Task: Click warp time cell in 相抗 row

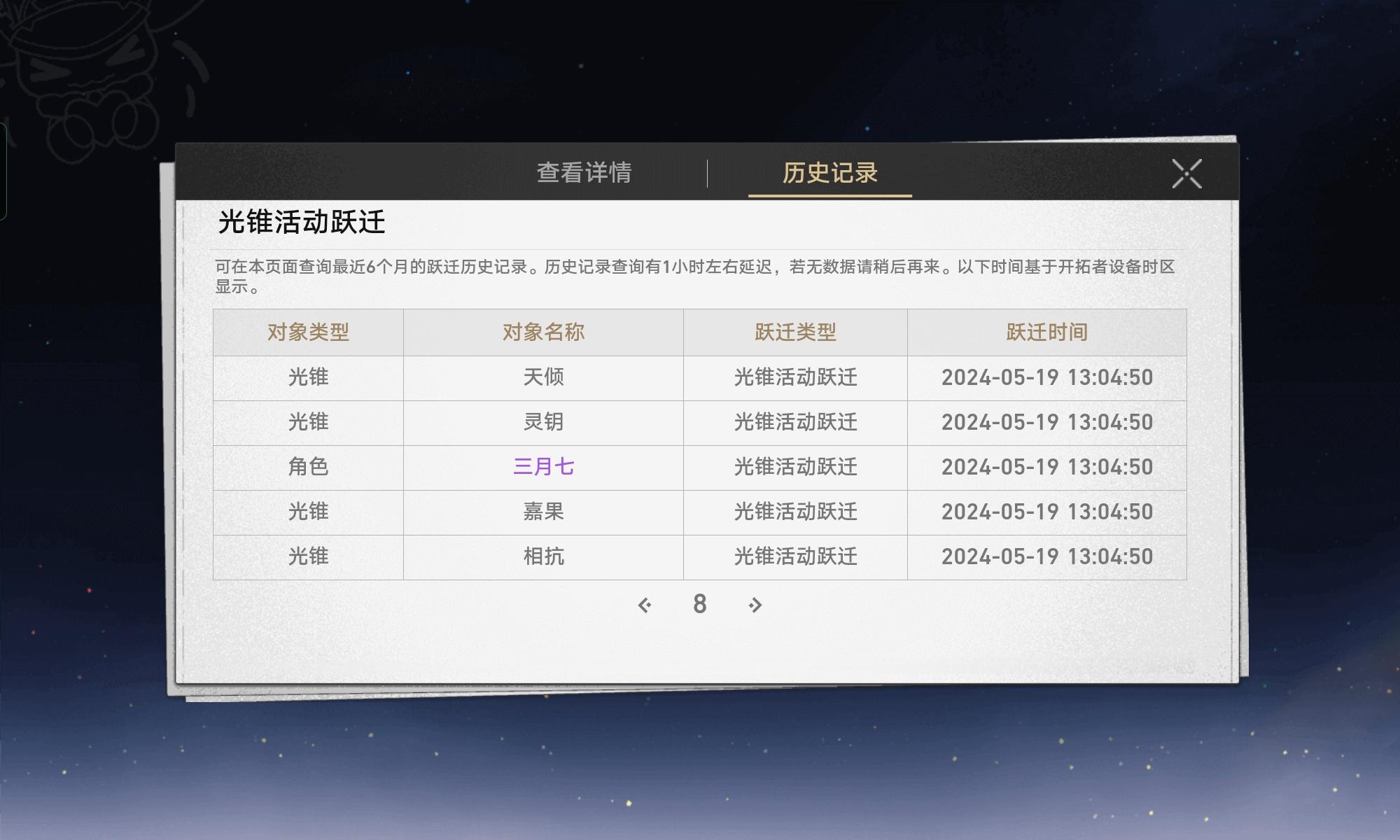Action: [1047, 556]
